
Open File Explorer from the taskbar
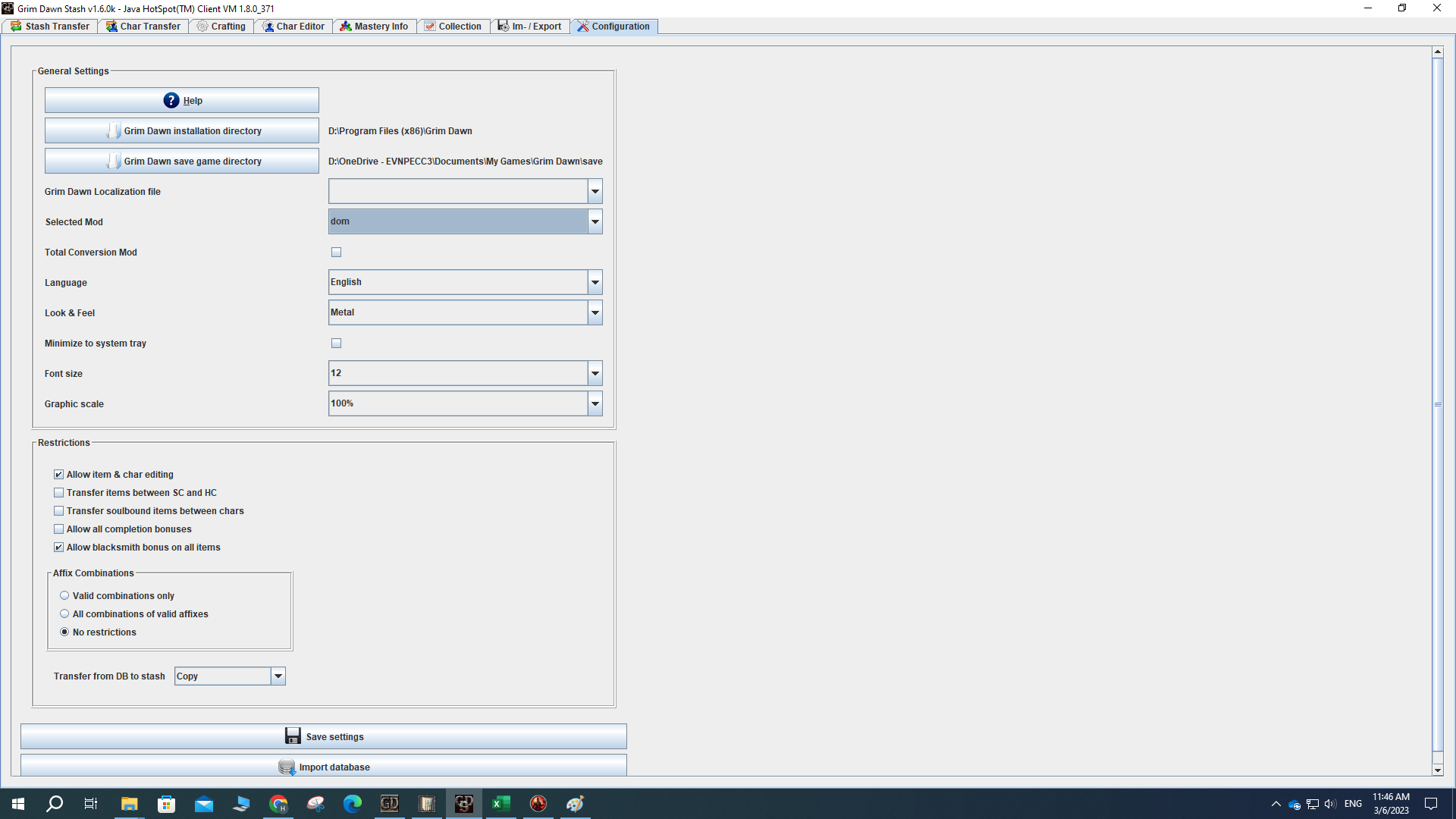coord(130,804)
